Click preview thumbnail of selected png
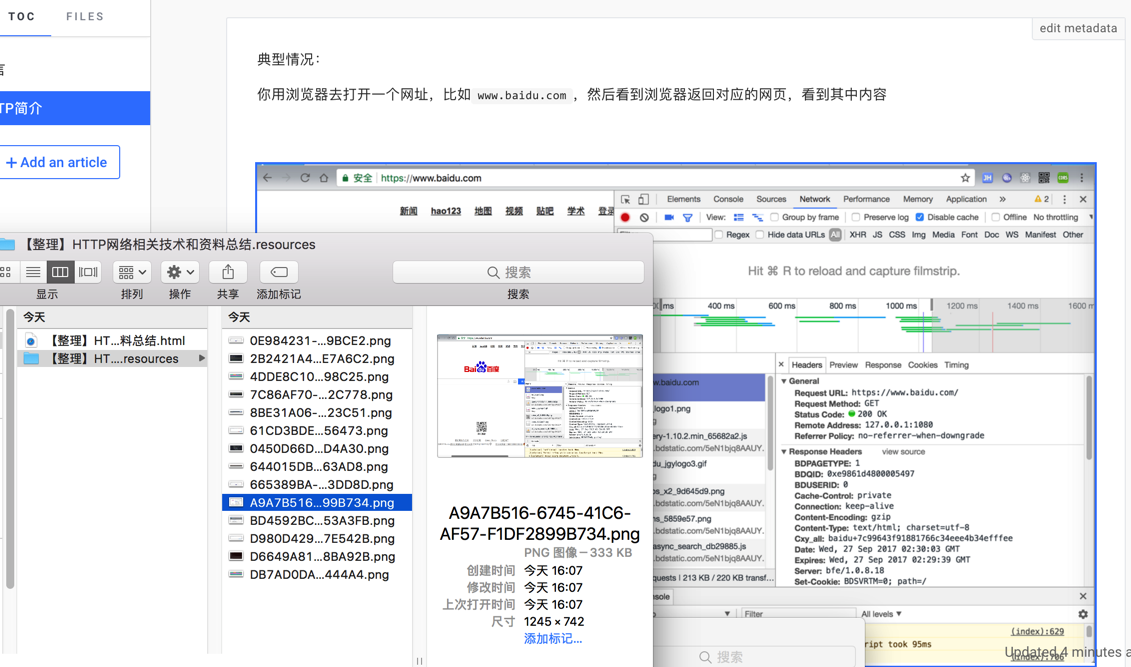This screenshot has height=667, width=1131. click(x=540, y=396)
